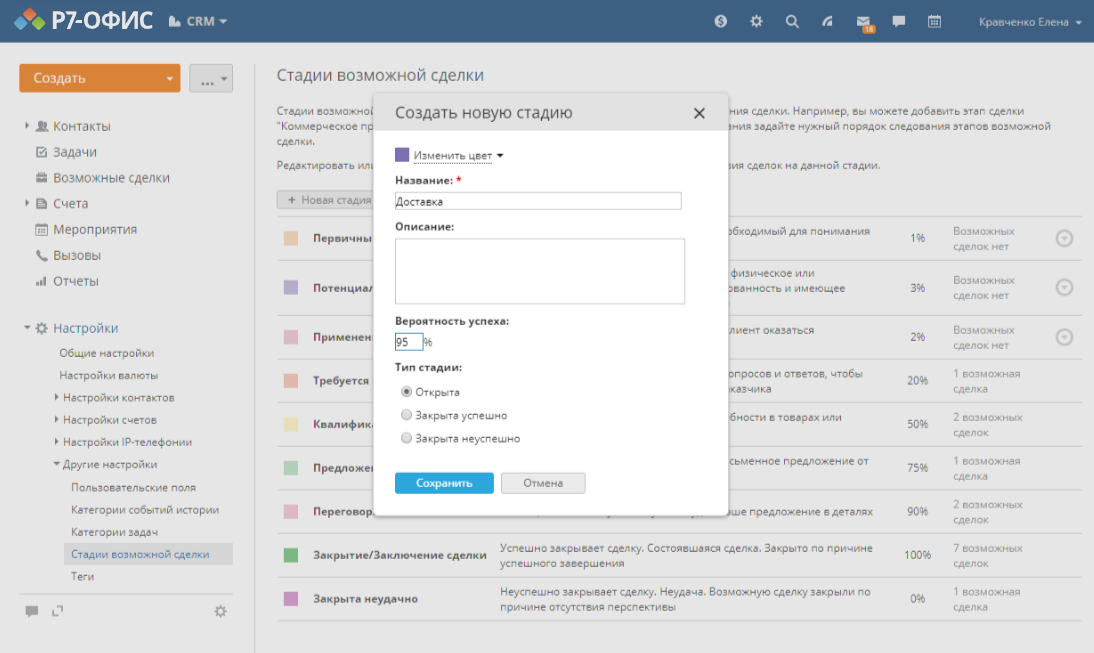Viewport: 1094px width, 653px height.
Task: Open the settings gear in the top bar
Action: [x=756, y=20]
